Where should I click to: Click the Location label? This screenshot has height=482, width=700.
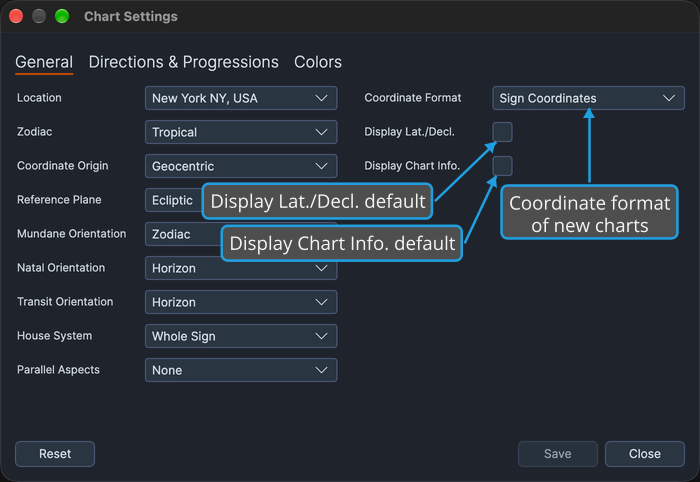click(39, 98)
